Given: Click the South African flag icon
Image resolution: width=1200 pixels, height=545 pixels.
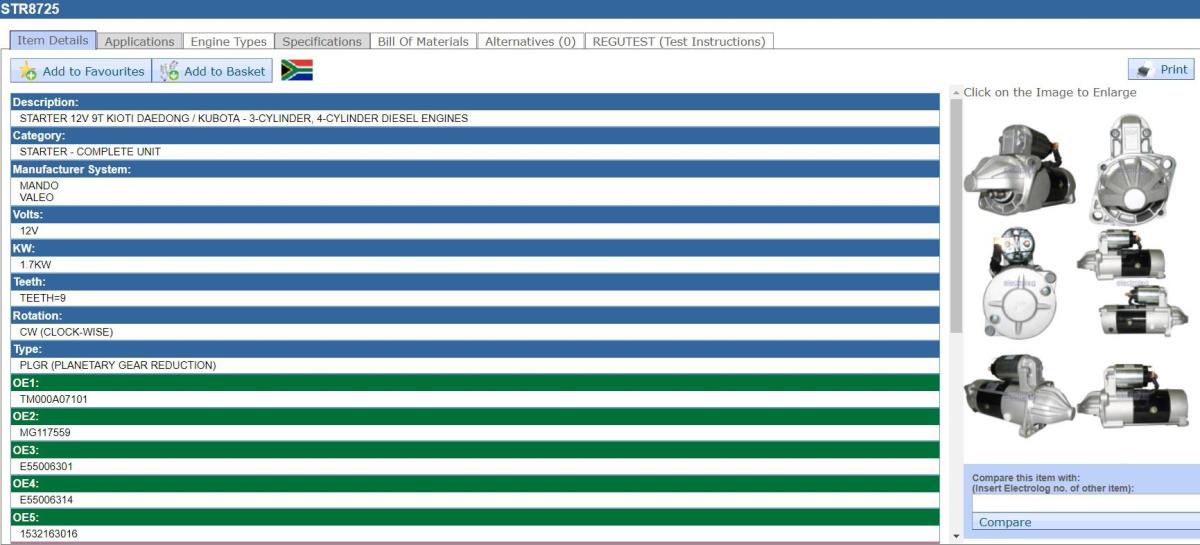Looking at the screenshot, I should click(297, 70).
